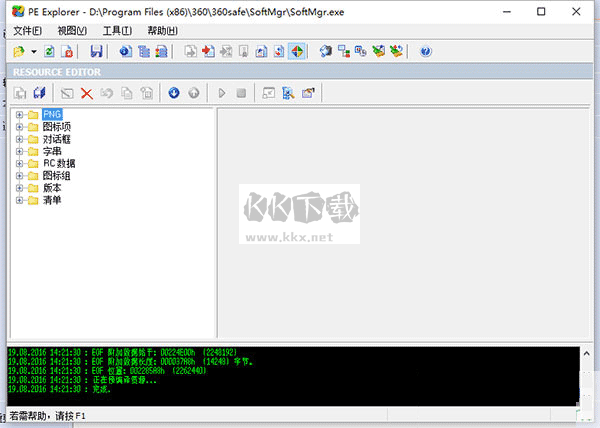Screen dimensions: 600x428
Task: Click the stop square button
Action: (241, 93)
